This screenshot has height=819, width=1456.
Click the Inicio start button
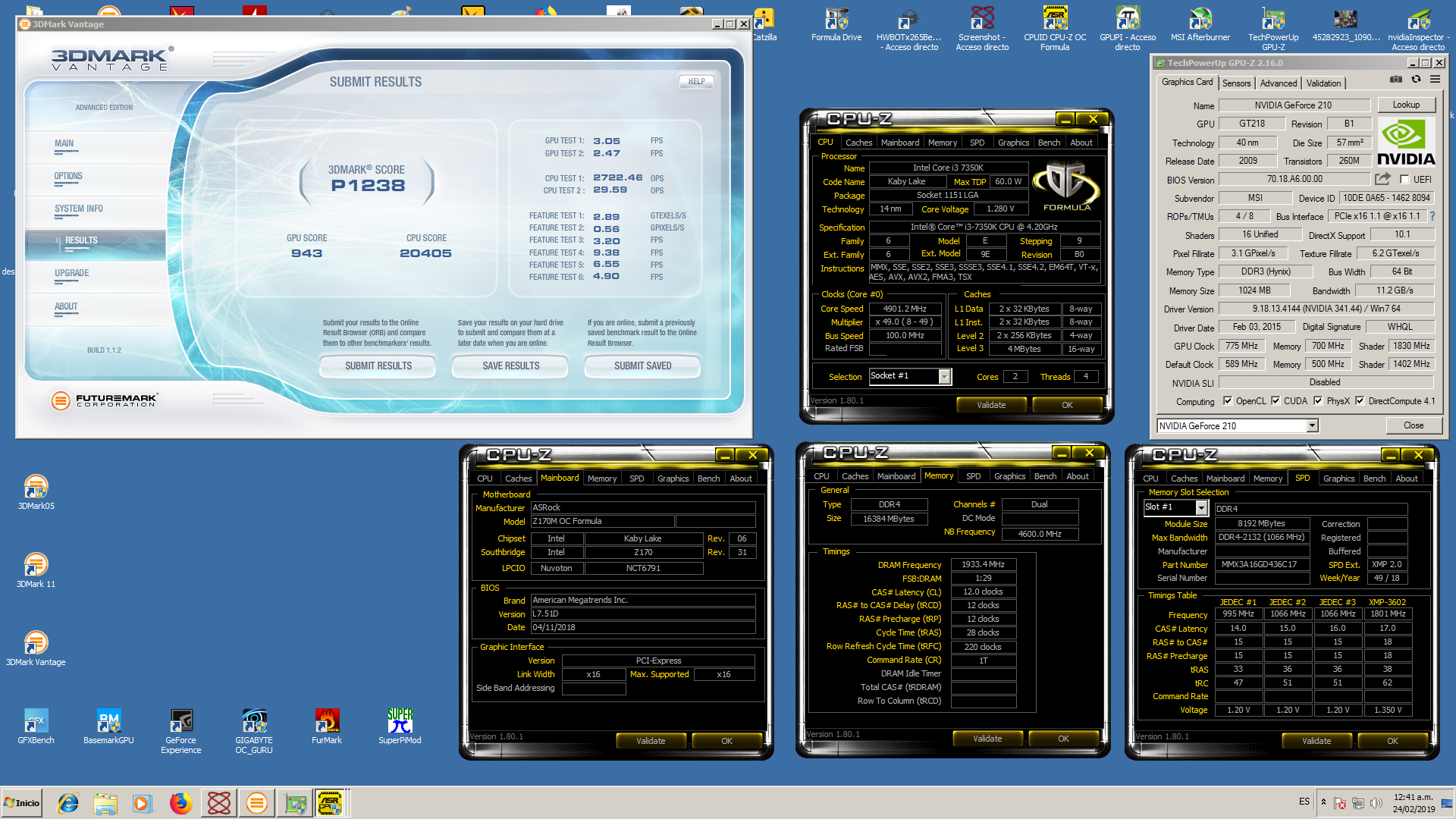click(22, 802)
